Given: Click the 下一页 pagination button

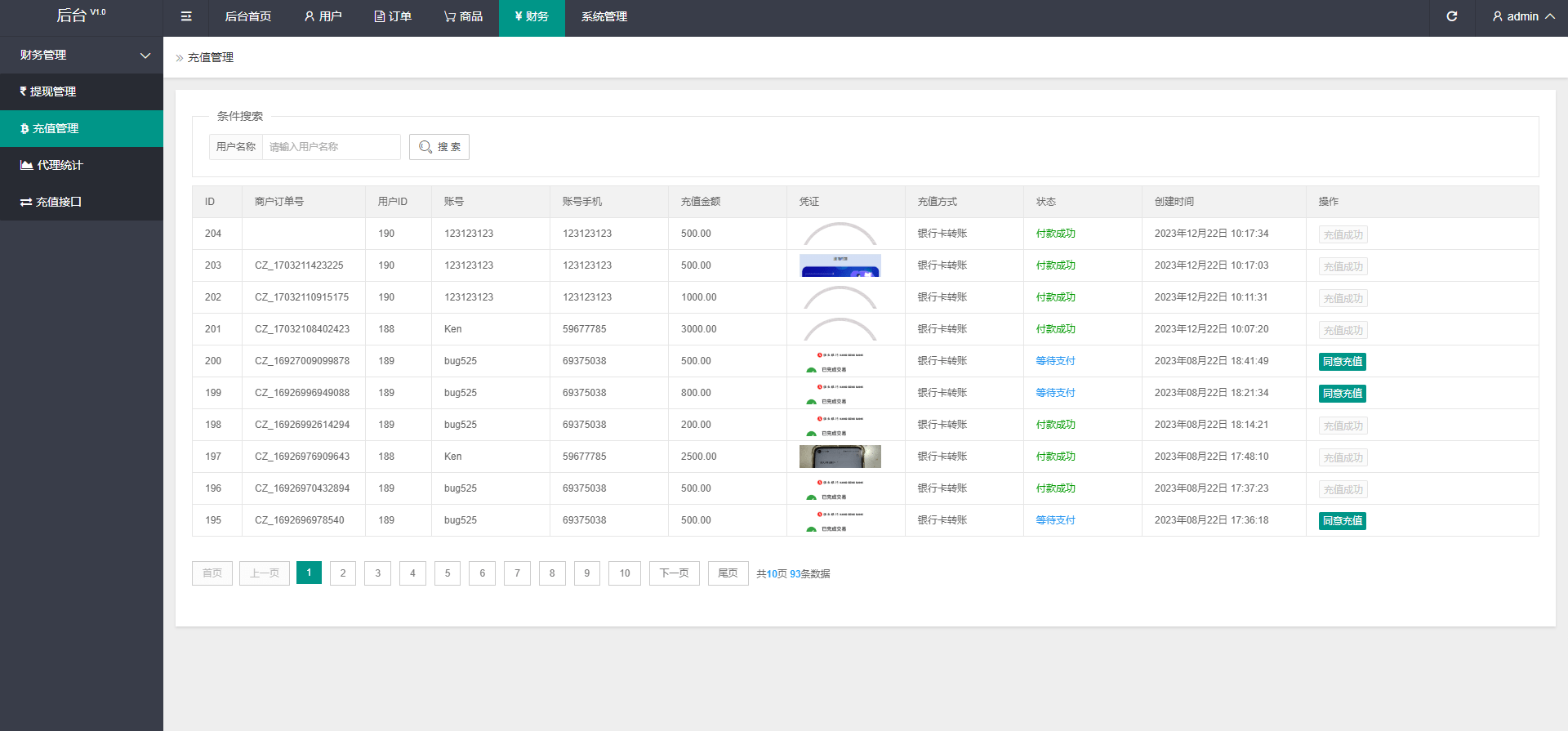Looking at the screenshot, I should coord(674,573).
